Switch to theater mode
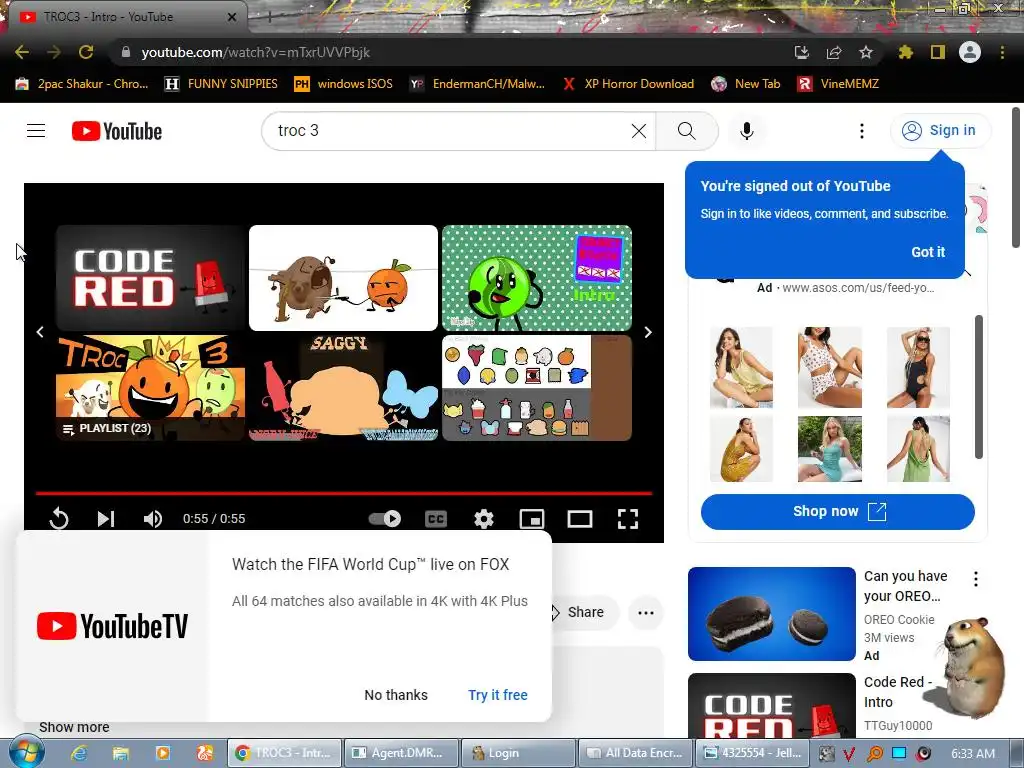 579,519
